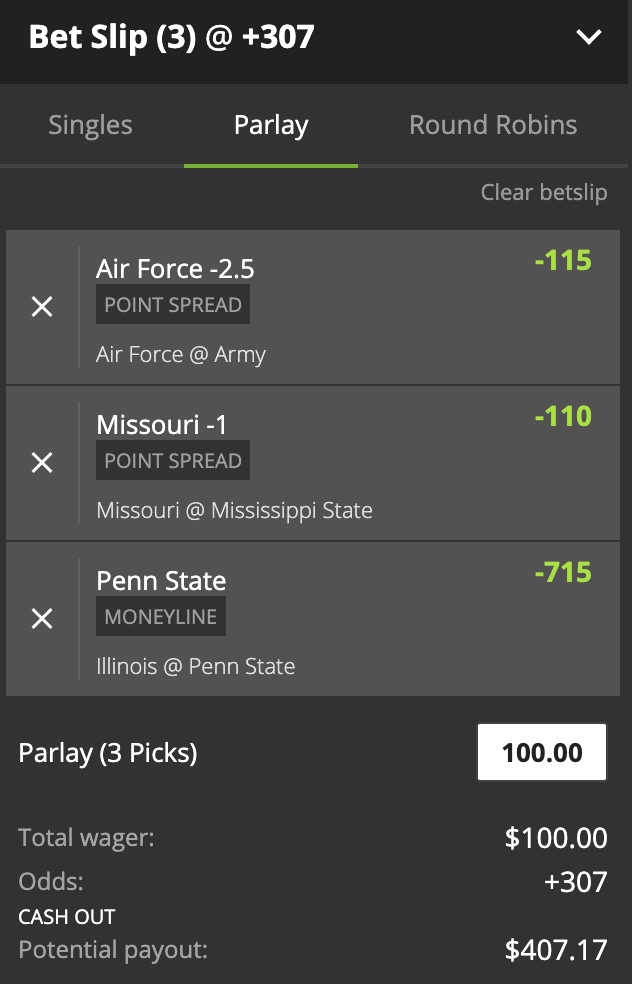This screenshot has height=984, width=632.
Task: Click the Missouri @ Mississippi State matchup
Action: 234,510
